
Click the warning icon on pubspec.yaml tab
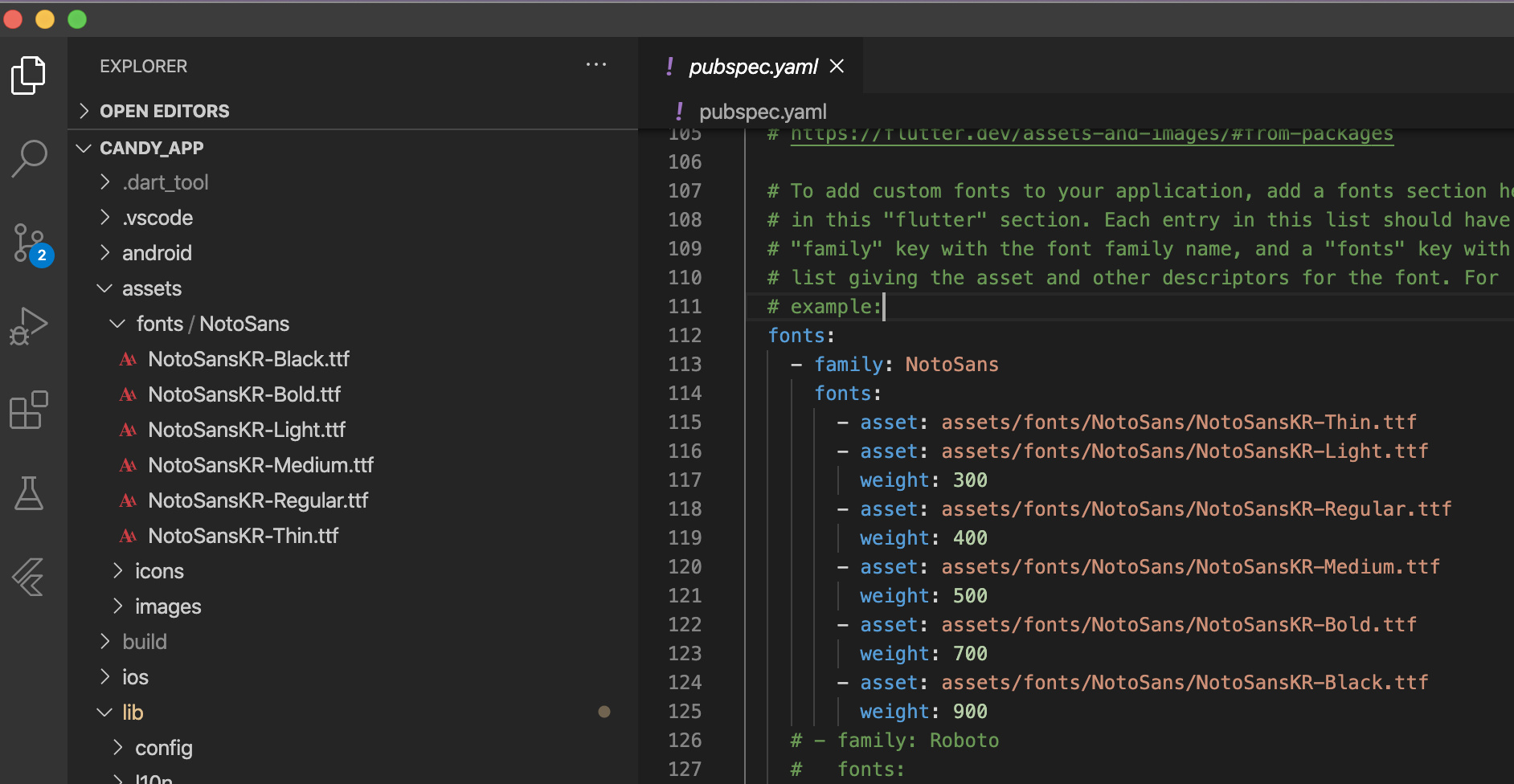pos(669,66)
